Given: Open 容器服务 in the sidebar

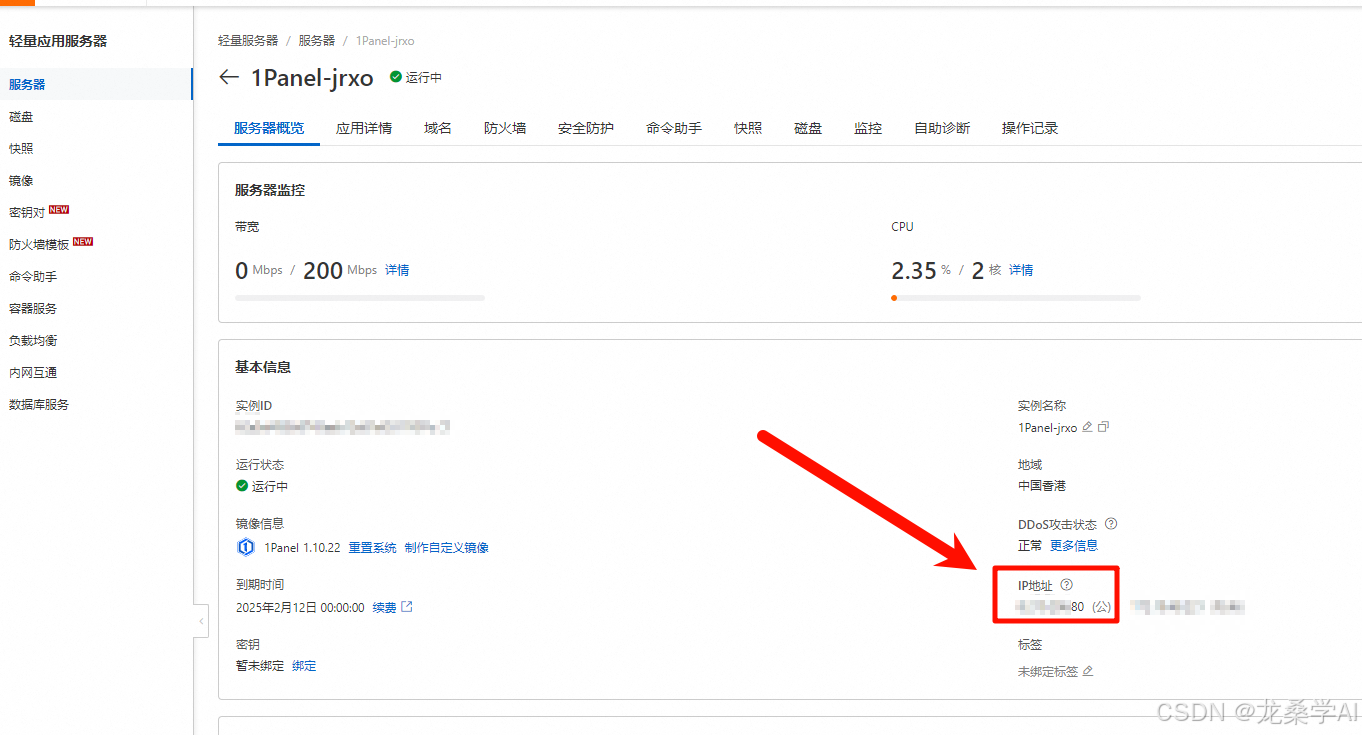Looking at the screenshot, I should 33,308.
